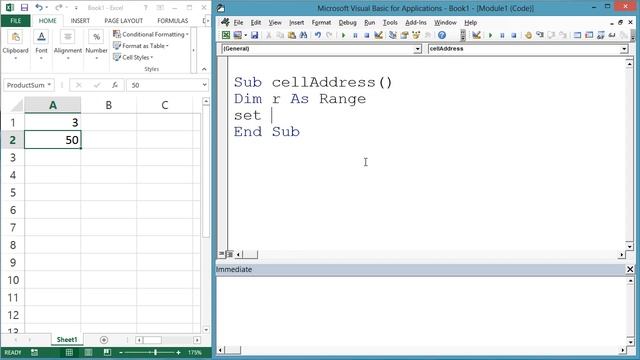Toggle breakpoint with the hand icon
The width and height of the screenshot is (640, 360).
528,36
